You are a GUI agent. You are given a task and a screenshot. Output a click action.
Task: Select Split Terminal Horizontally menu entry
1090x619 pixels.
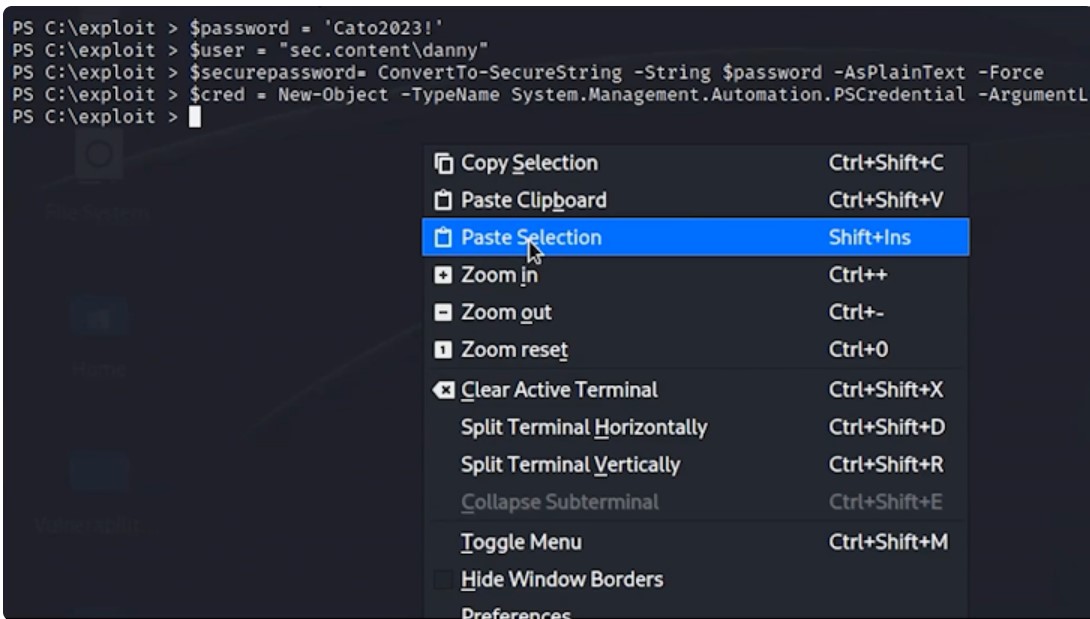coord(583,427)
